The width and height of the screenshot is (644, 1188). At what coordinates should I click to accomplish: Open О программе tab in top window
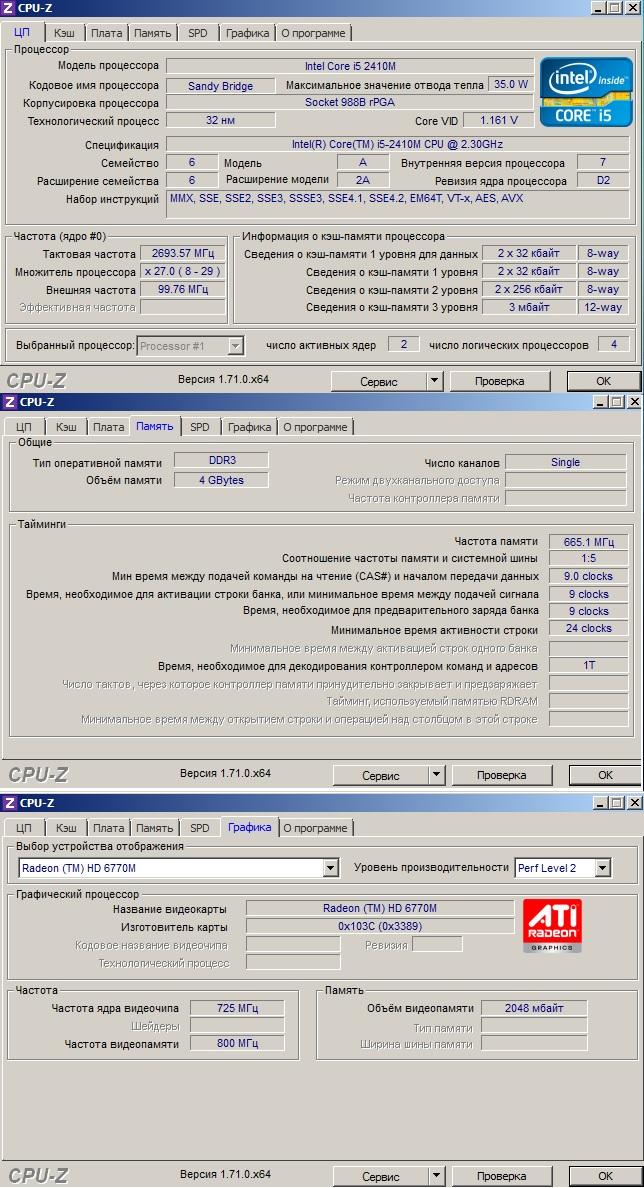pyautogui.click(x=313, y=33)
